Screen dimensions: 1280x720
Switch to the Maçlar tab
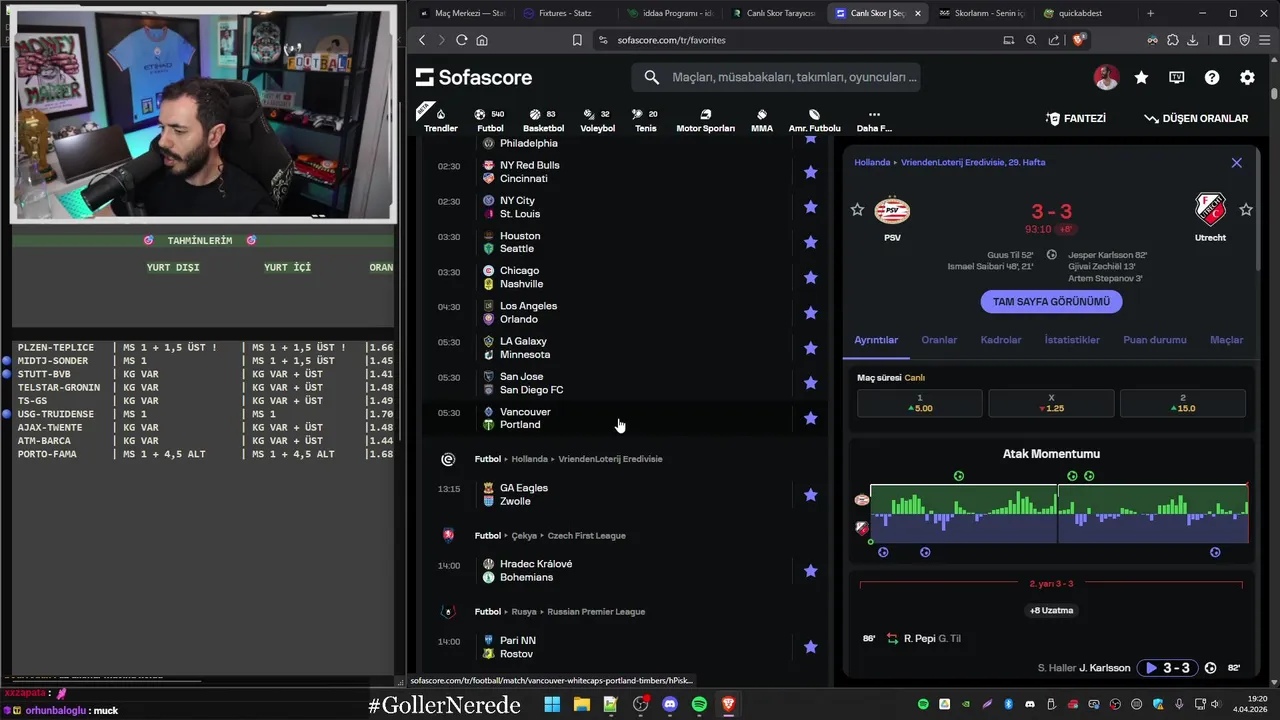point(1226,340)
